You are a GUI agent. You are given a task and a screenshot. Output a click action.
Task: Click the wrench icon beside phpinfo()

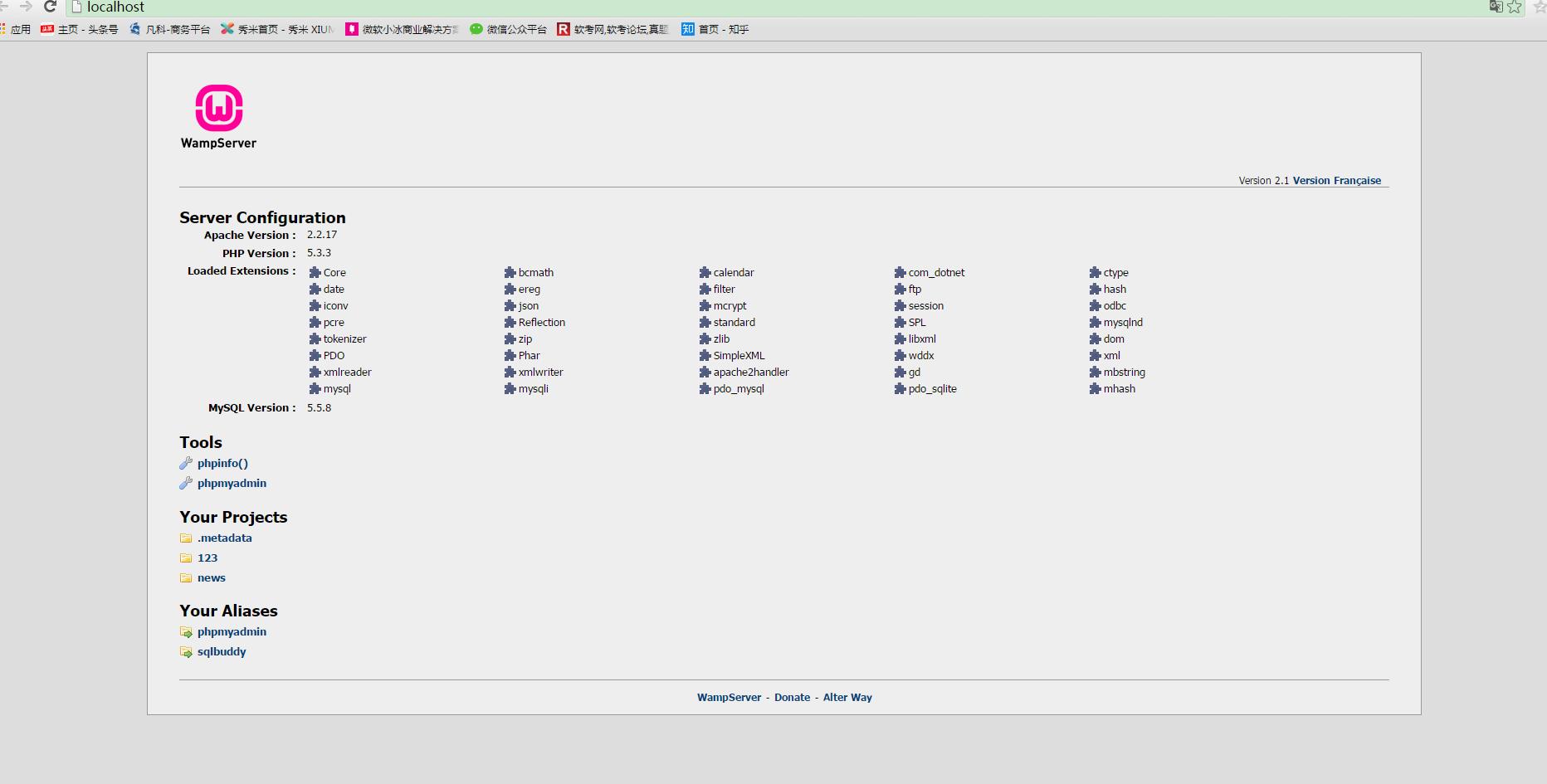pos(186,463)
